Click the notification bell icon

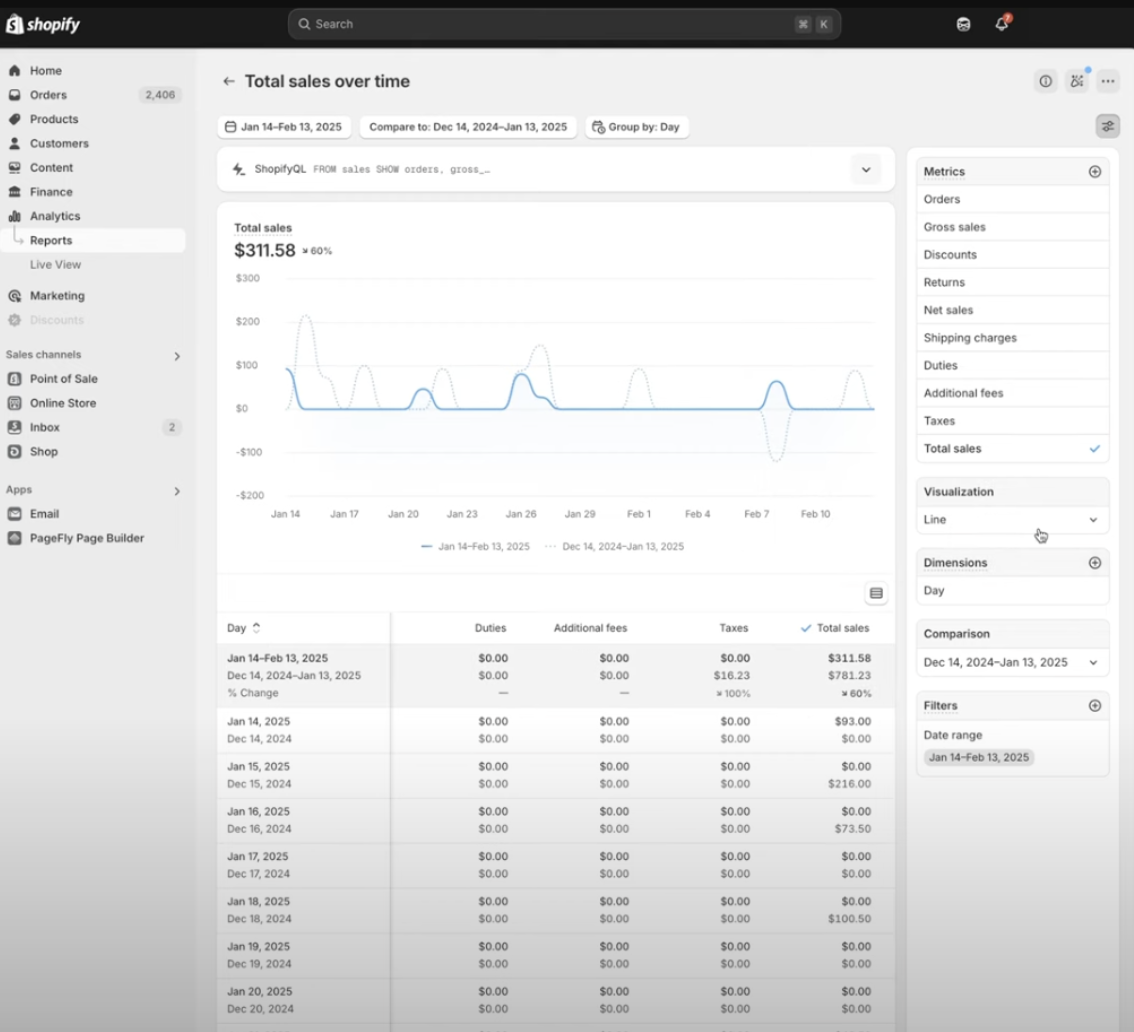[1002, 23]
